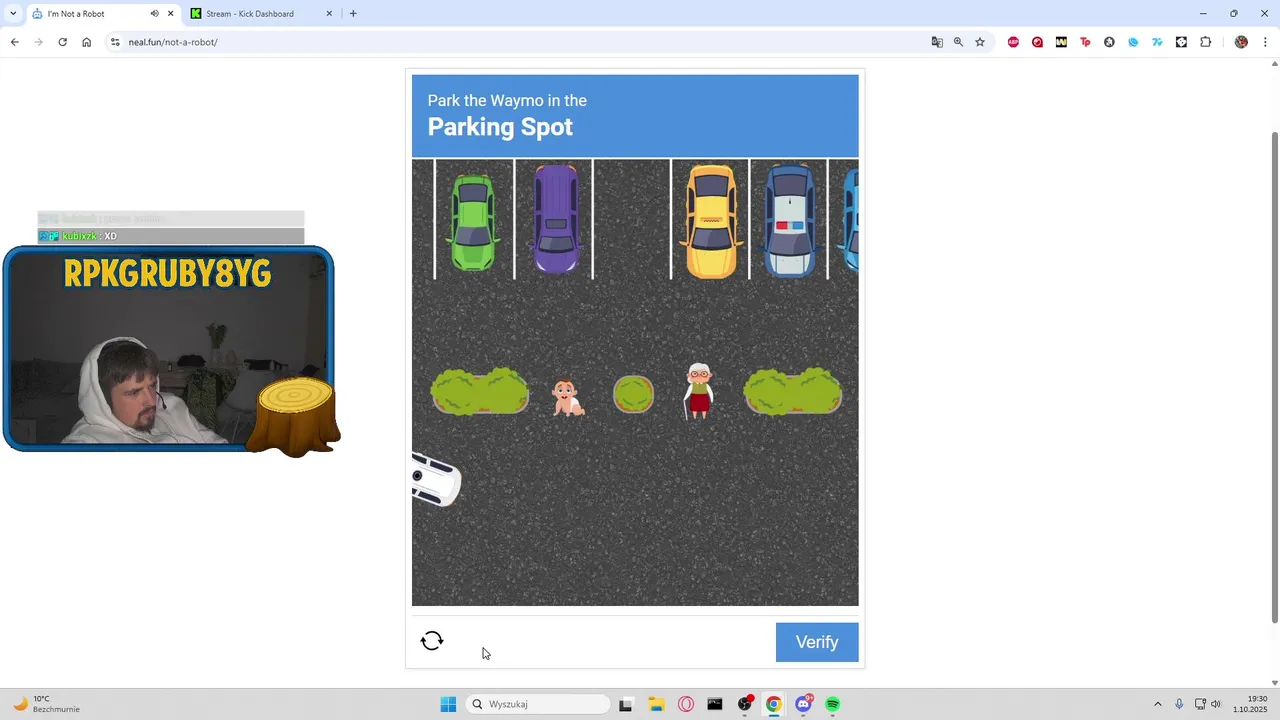1280x720 pixels.
Task: Open the ABP adblock extension
Action: (x=1013, y=42)
